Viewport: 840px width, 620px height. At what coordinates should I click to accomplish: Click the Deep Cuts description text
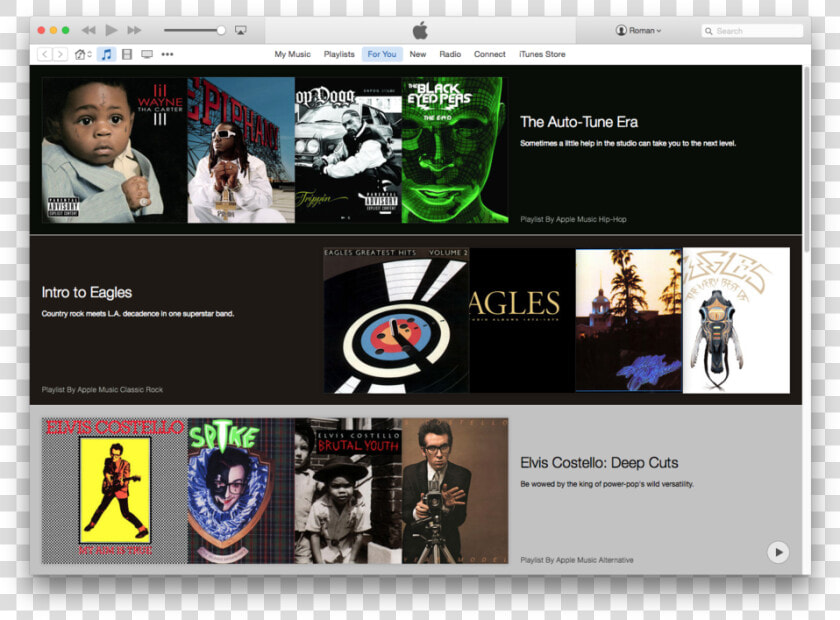(607, 484)
